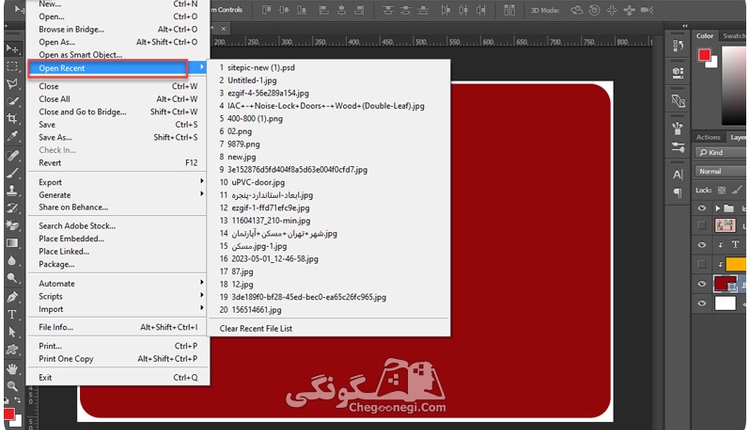
Task: Open the Export submenu
Action: coord(118,182)
